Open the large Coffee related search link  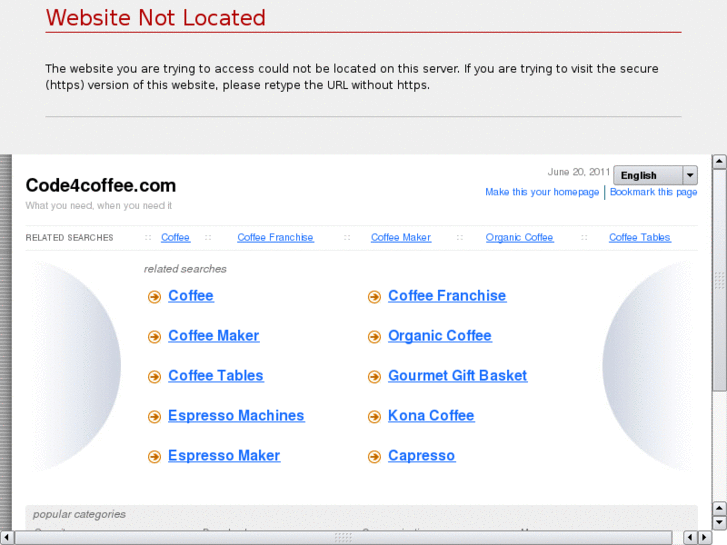pyautogui.click(x=191, y=295)
